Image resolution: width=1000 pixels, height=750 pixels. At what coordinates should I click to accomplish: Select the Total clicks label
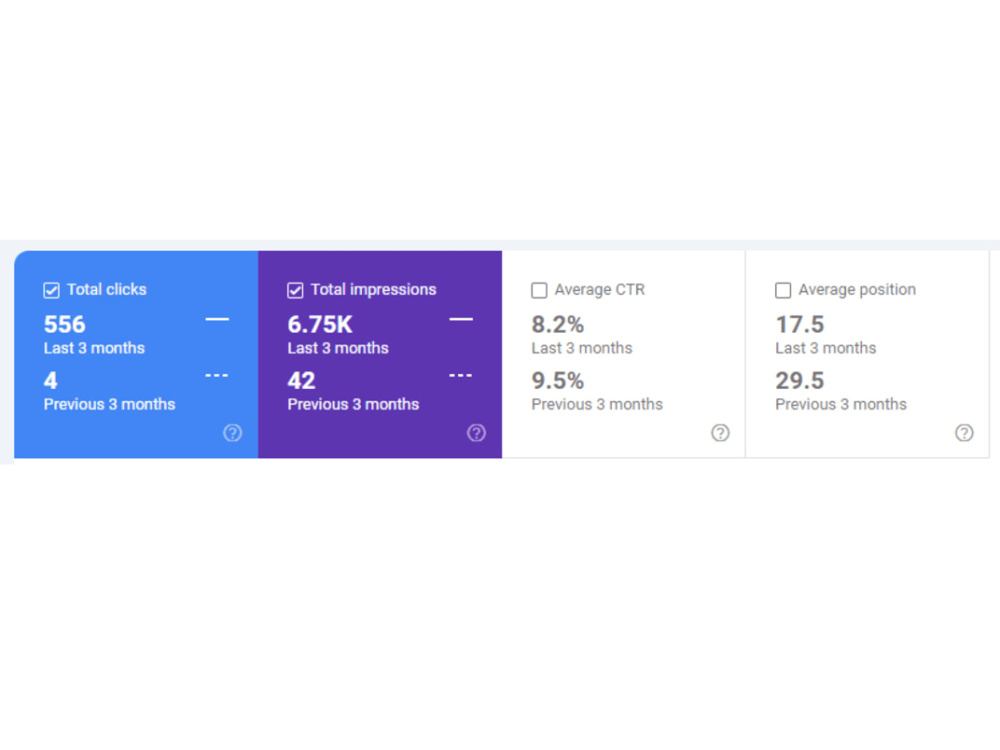[107, 290]
